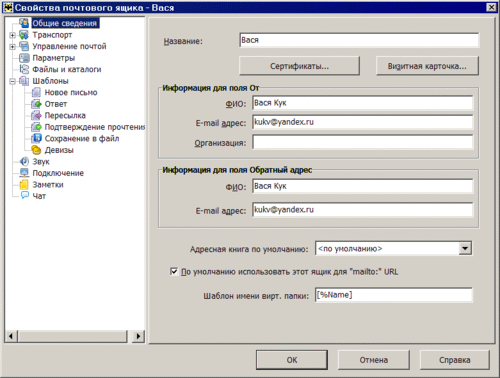Click the tree scrollbar left arrow
Image resolution: width=500 pixels, height=378 pixels.
point(11,336)
